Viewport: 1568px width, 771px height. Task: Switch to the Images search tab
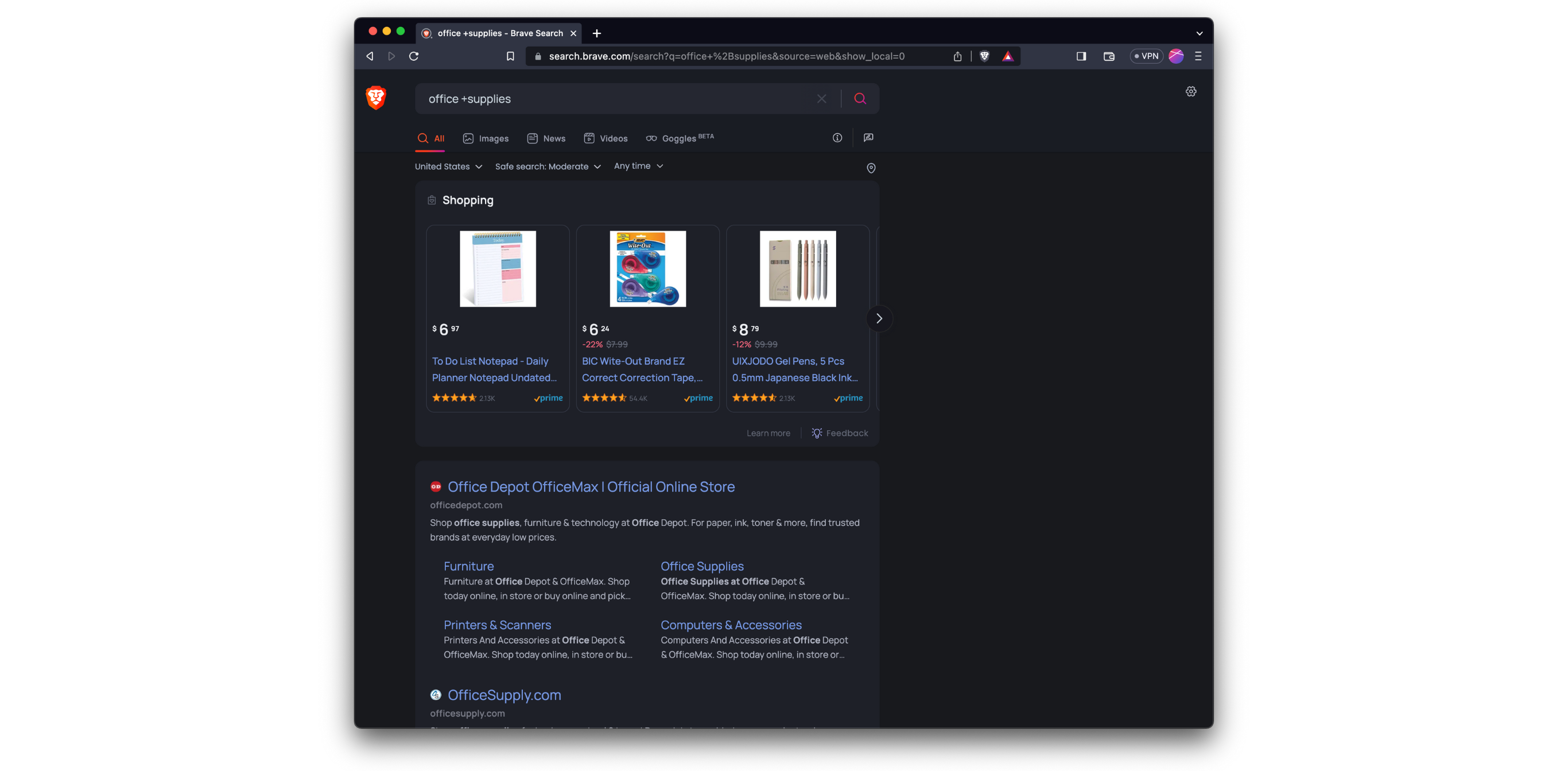pyautogui.click(x=485, y=138)
